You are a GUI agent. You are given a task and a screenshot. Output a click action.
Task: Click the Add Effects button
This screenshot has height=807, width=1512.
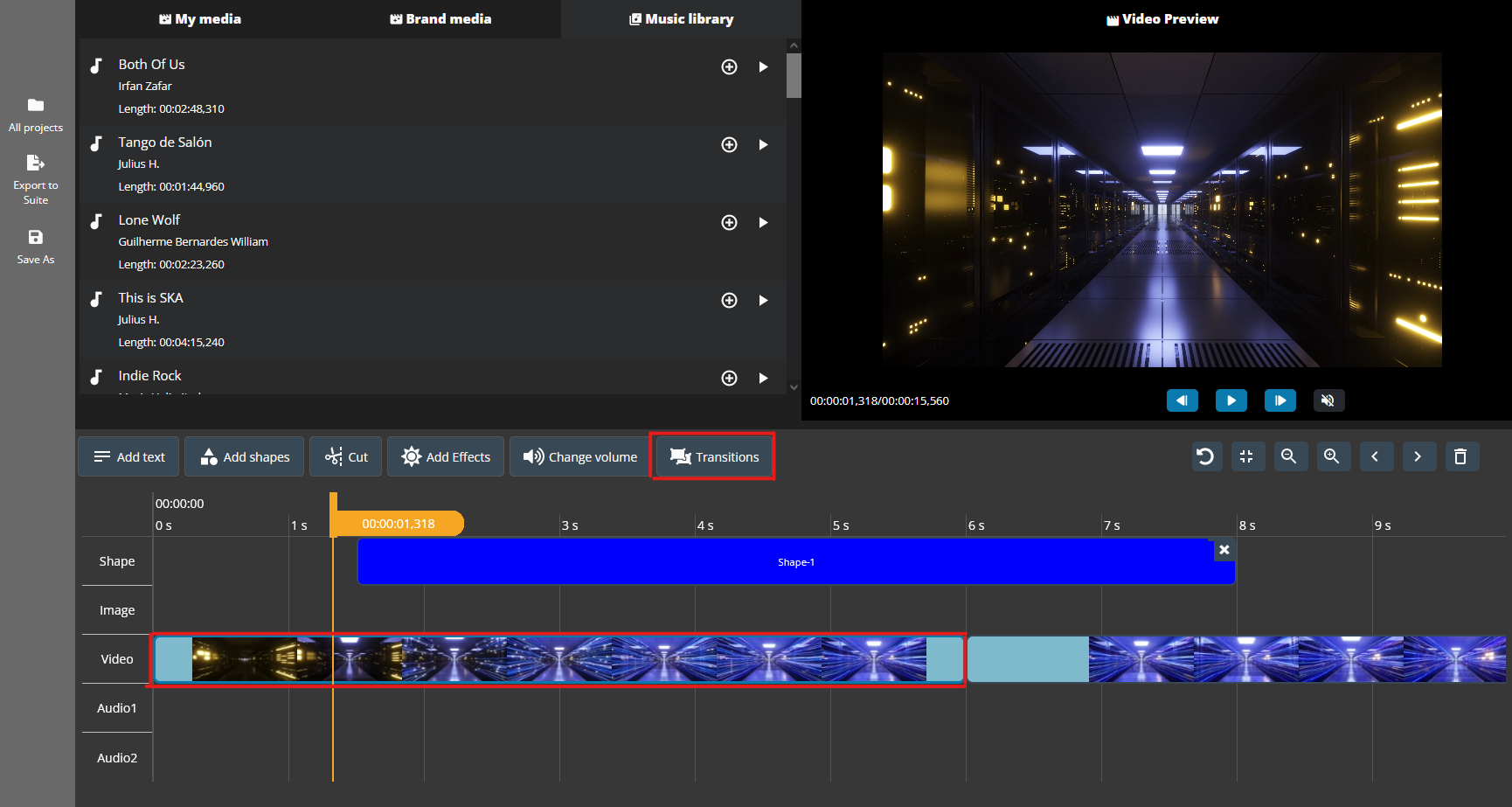point(446,457)
